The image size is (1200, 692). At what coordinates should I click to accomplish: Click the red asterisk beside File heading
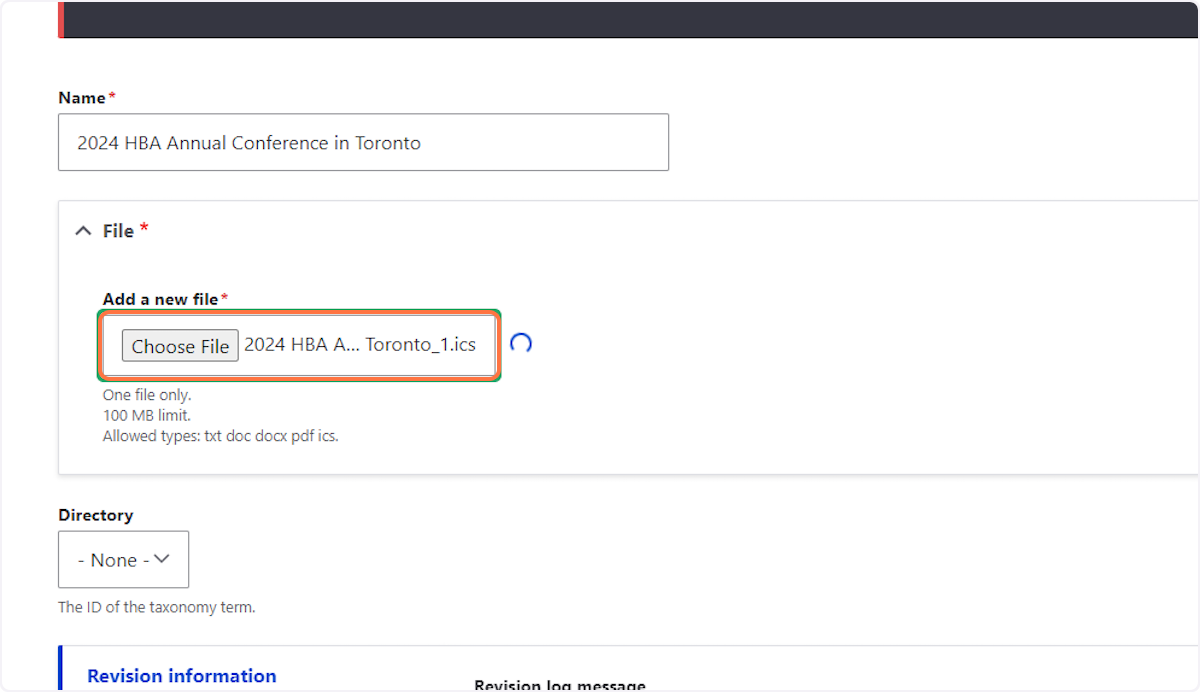coord(144,229)
